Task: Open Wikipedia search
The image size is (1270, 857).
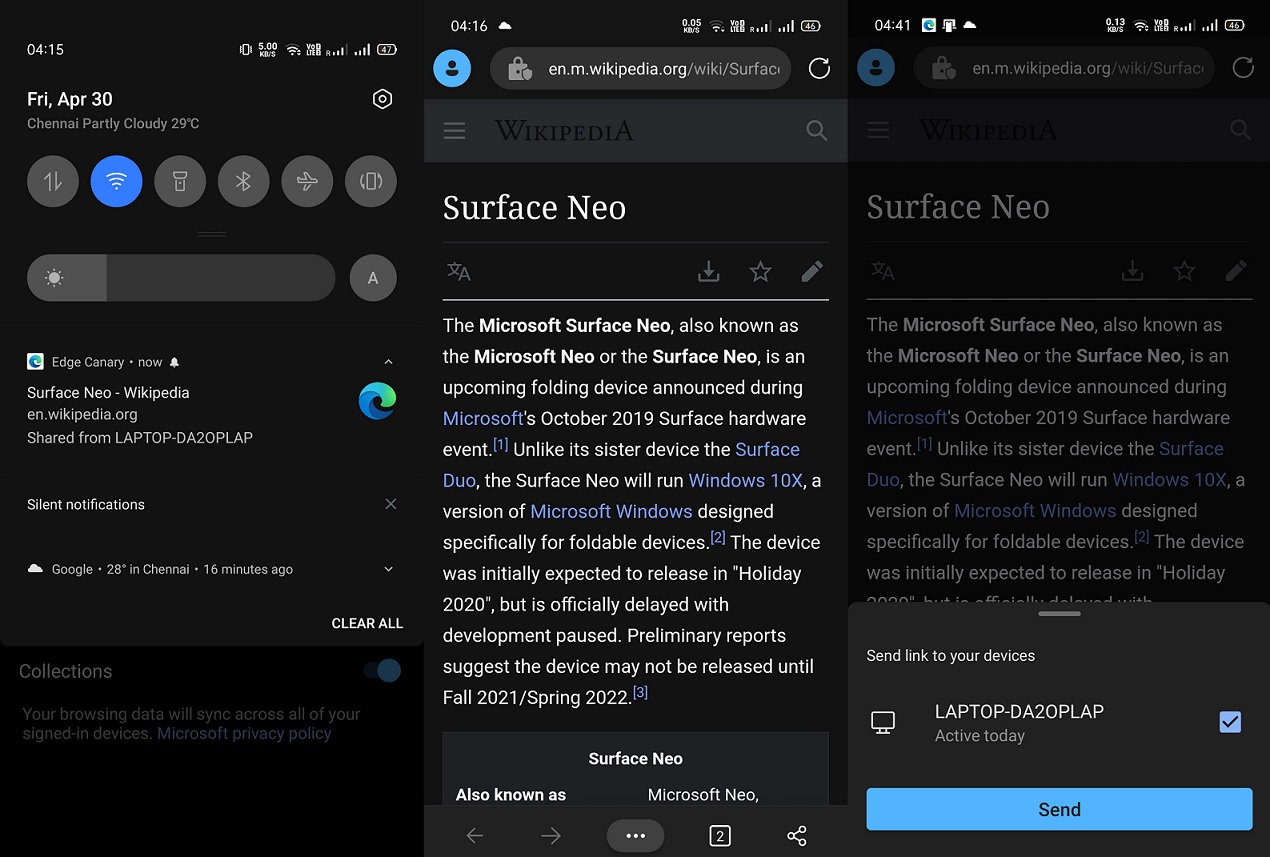Action: 816,130
